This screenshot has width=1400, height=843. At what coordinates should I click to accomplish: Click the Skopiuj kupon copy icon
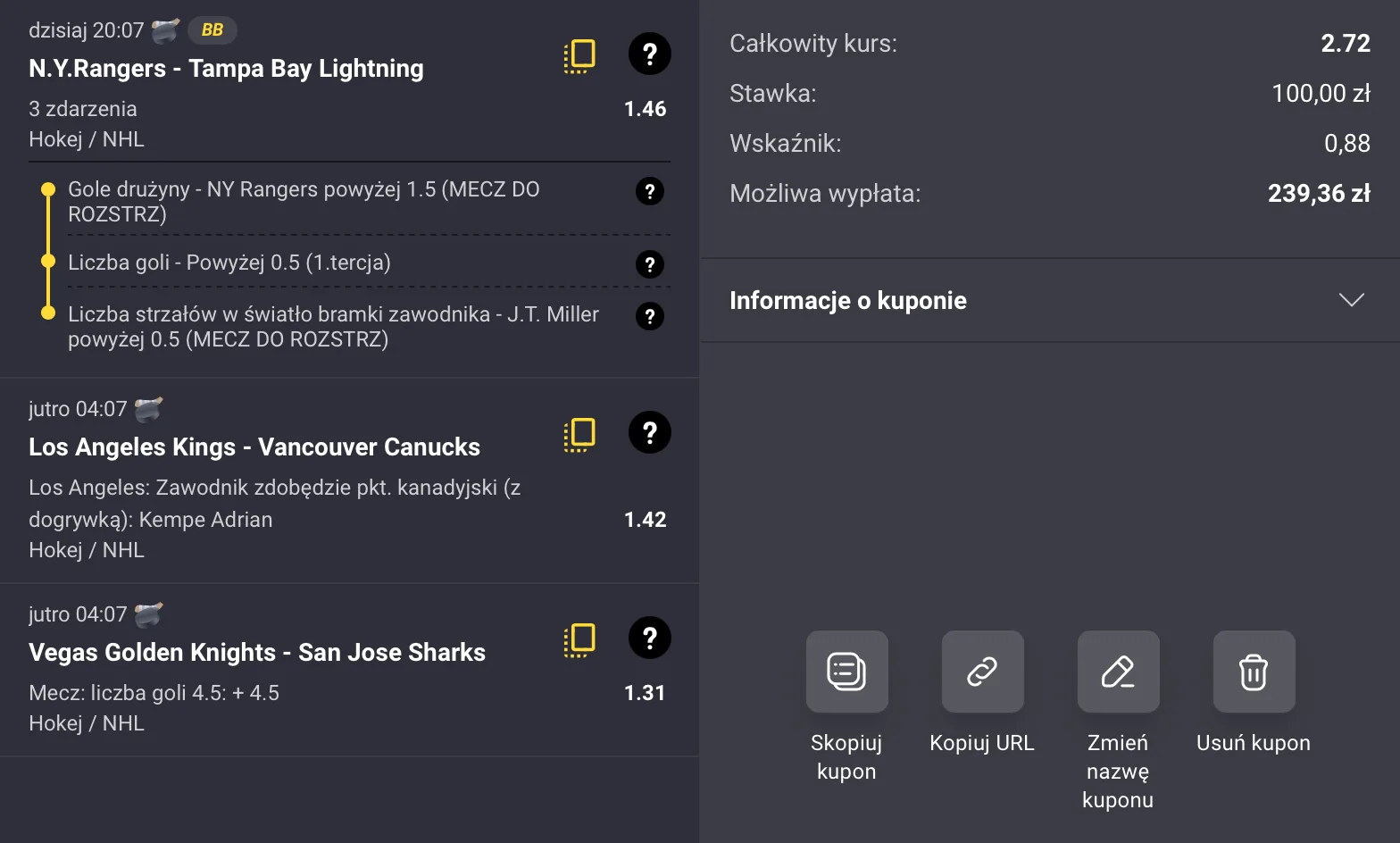(846, 672)
